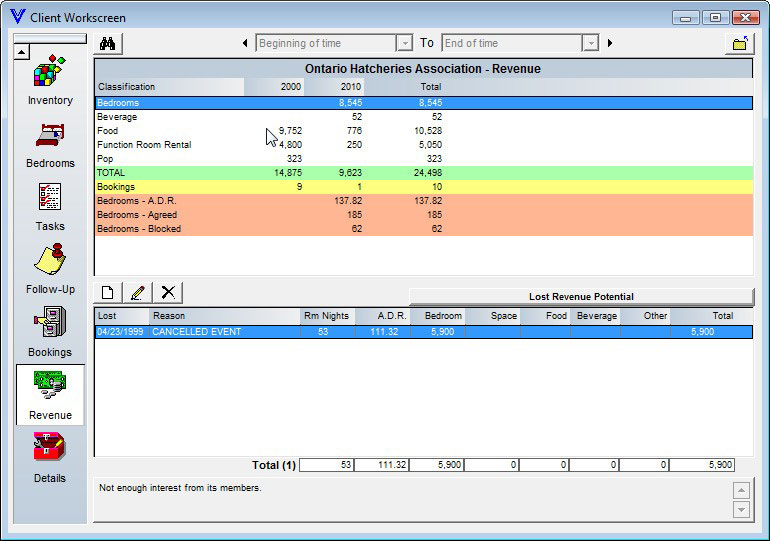
Task: Sort by the Rm Nights column header
Action: coord(326,316)
